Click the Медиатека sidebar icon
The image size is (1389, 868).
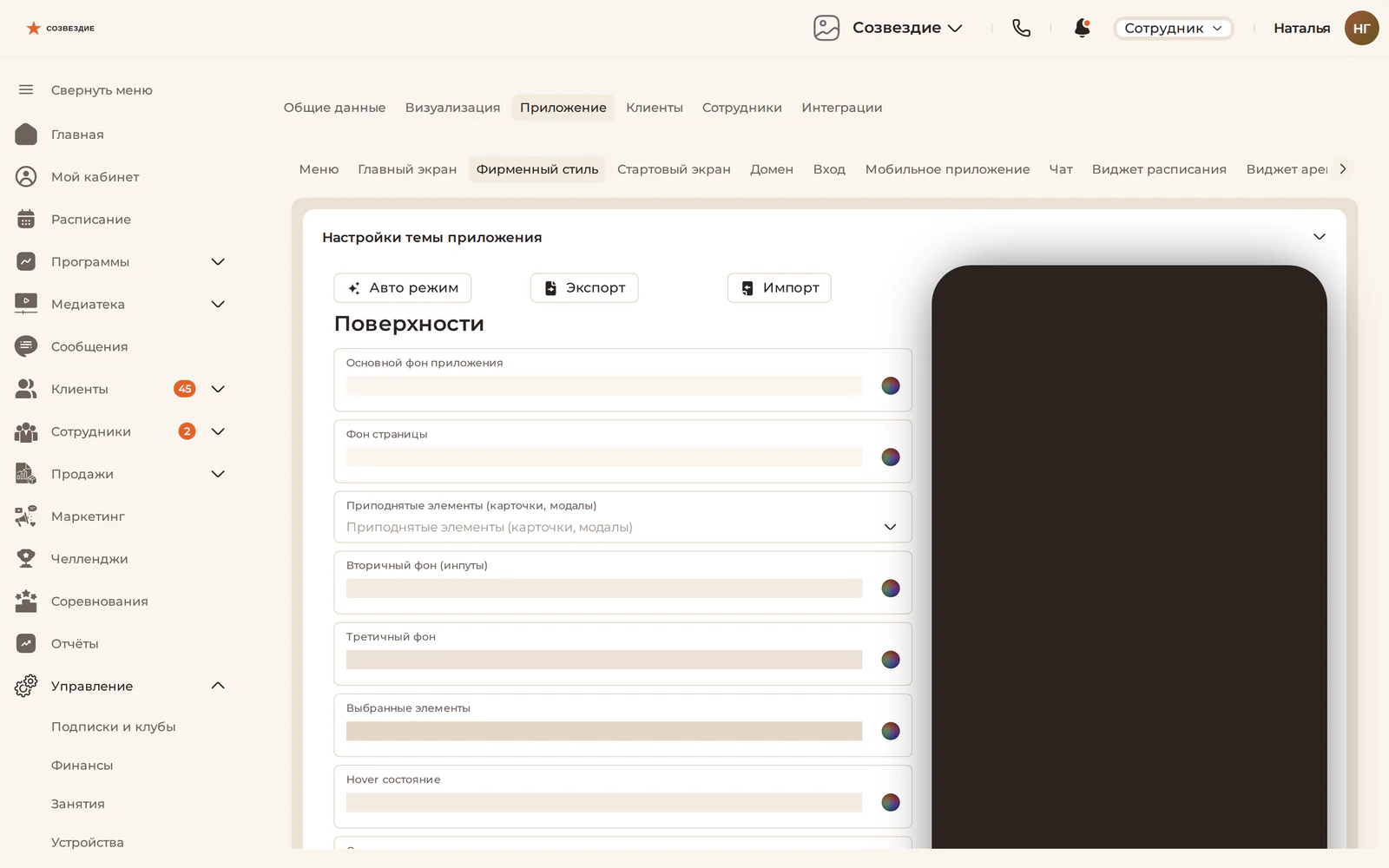[x=26, y=304]
